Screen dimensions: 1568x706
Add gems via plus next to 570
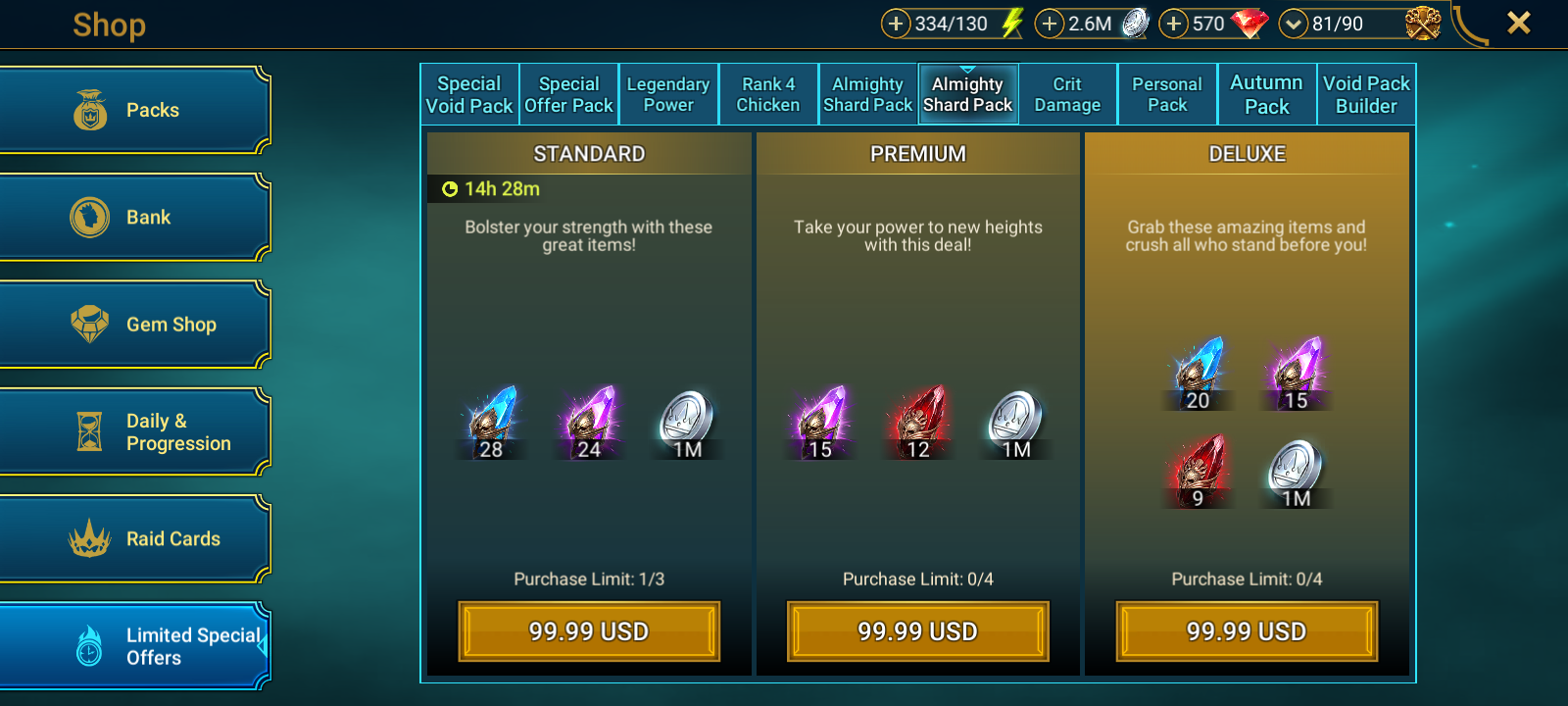[x=1174, y=24]
